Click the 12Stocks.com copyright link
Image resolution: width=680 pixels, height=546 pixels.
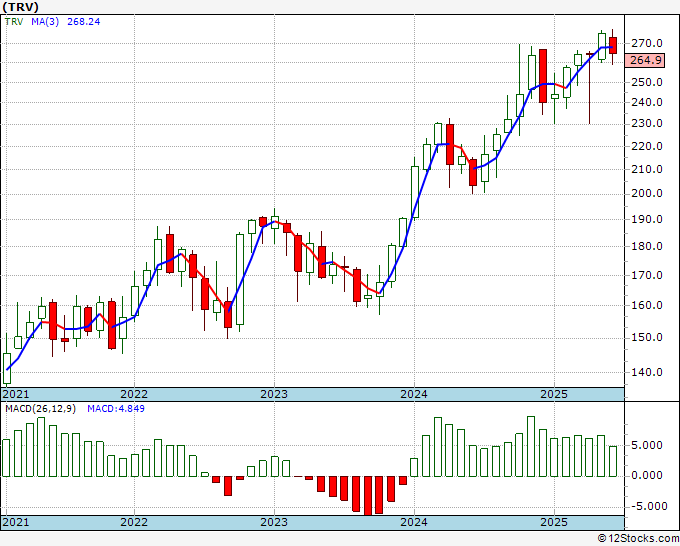[638, 539]
